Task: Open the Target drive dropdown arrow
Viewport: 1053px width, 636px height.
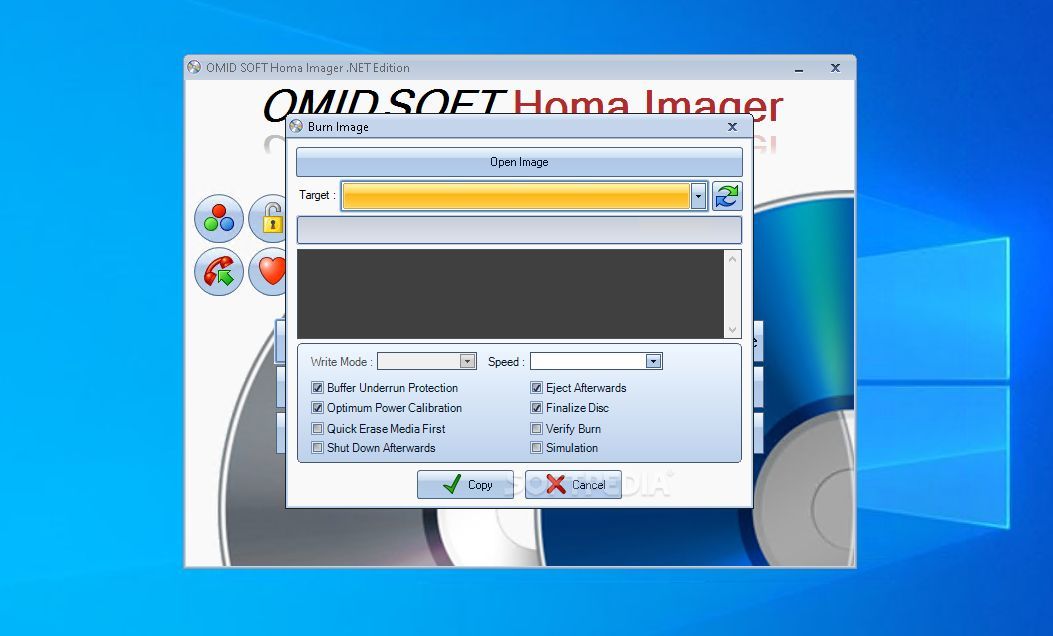Action: point(698,196)
